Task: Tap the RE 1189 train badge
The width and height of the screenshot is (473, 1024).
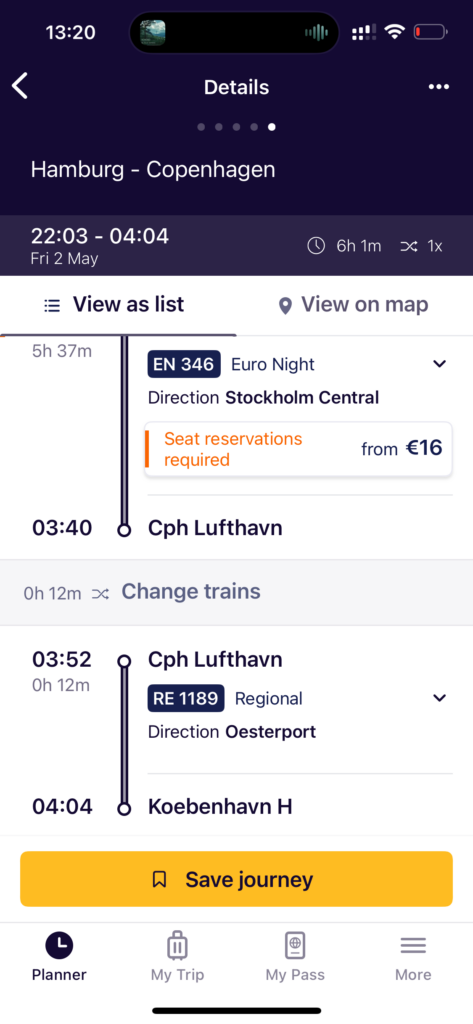Action: 186,698
